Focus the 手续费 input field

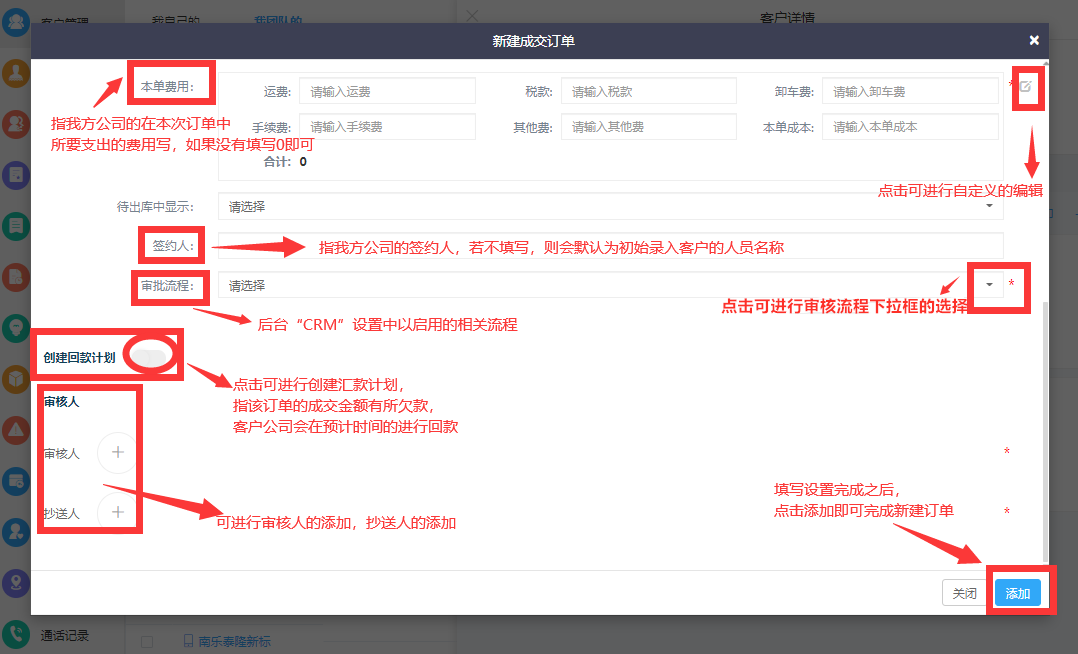pyautogui.click(x=387, y=127)
